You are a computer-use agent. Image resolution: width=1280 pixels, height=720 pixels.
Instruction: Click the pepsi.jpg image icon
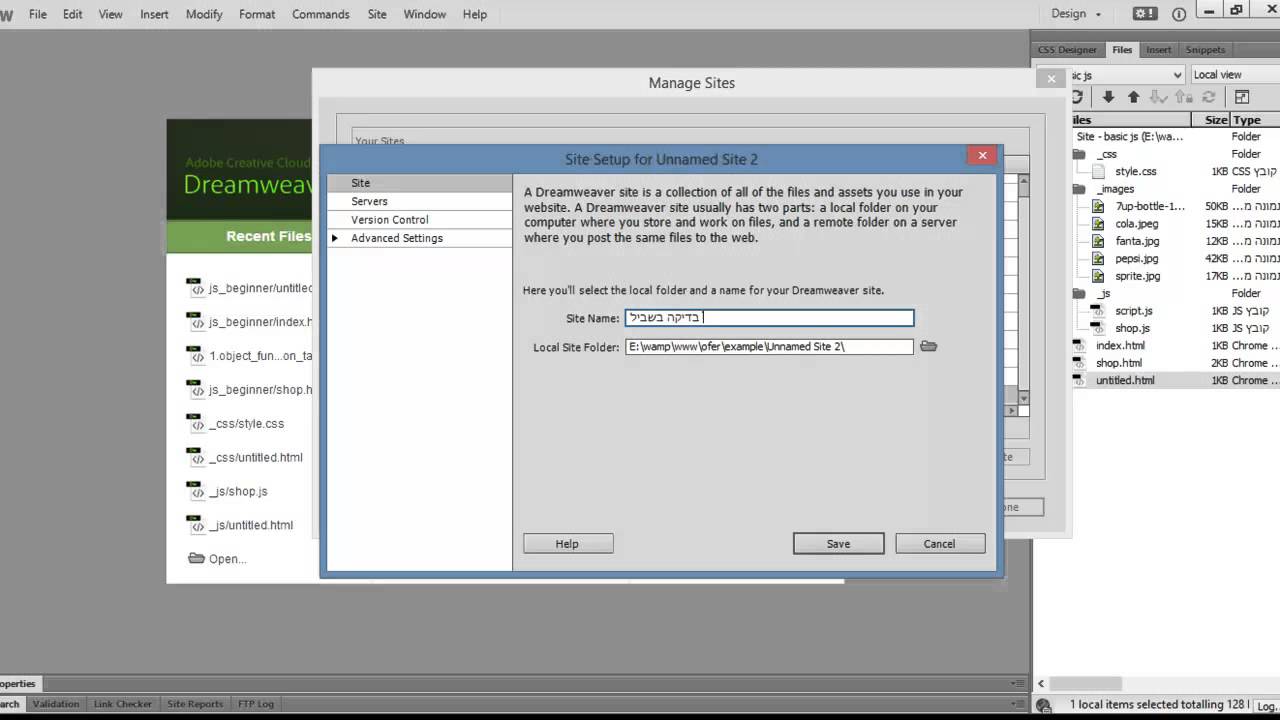click(x=1097, y=259)
